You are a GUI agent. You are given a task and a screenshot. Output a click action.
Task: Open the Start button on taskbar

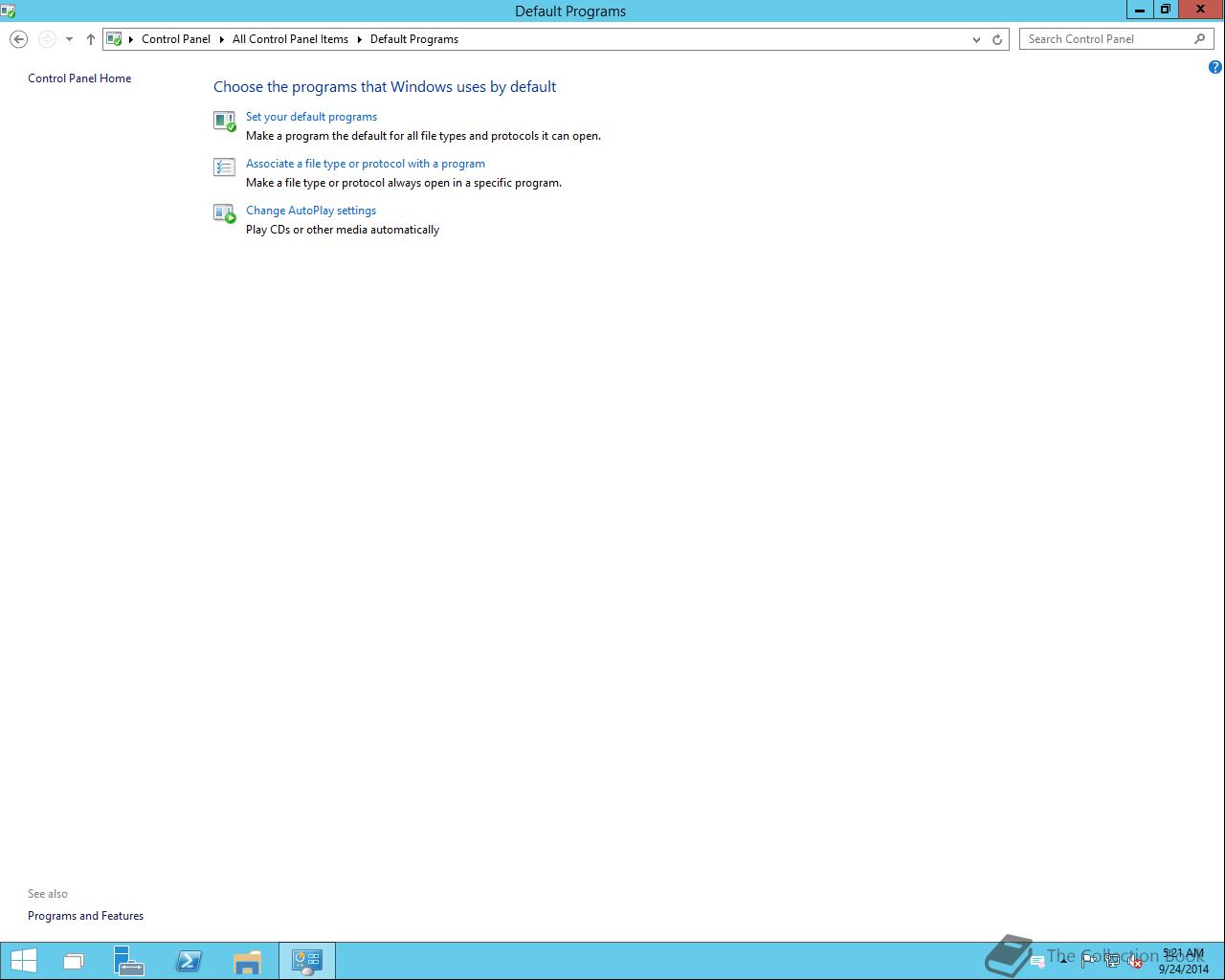click(23, 961)
